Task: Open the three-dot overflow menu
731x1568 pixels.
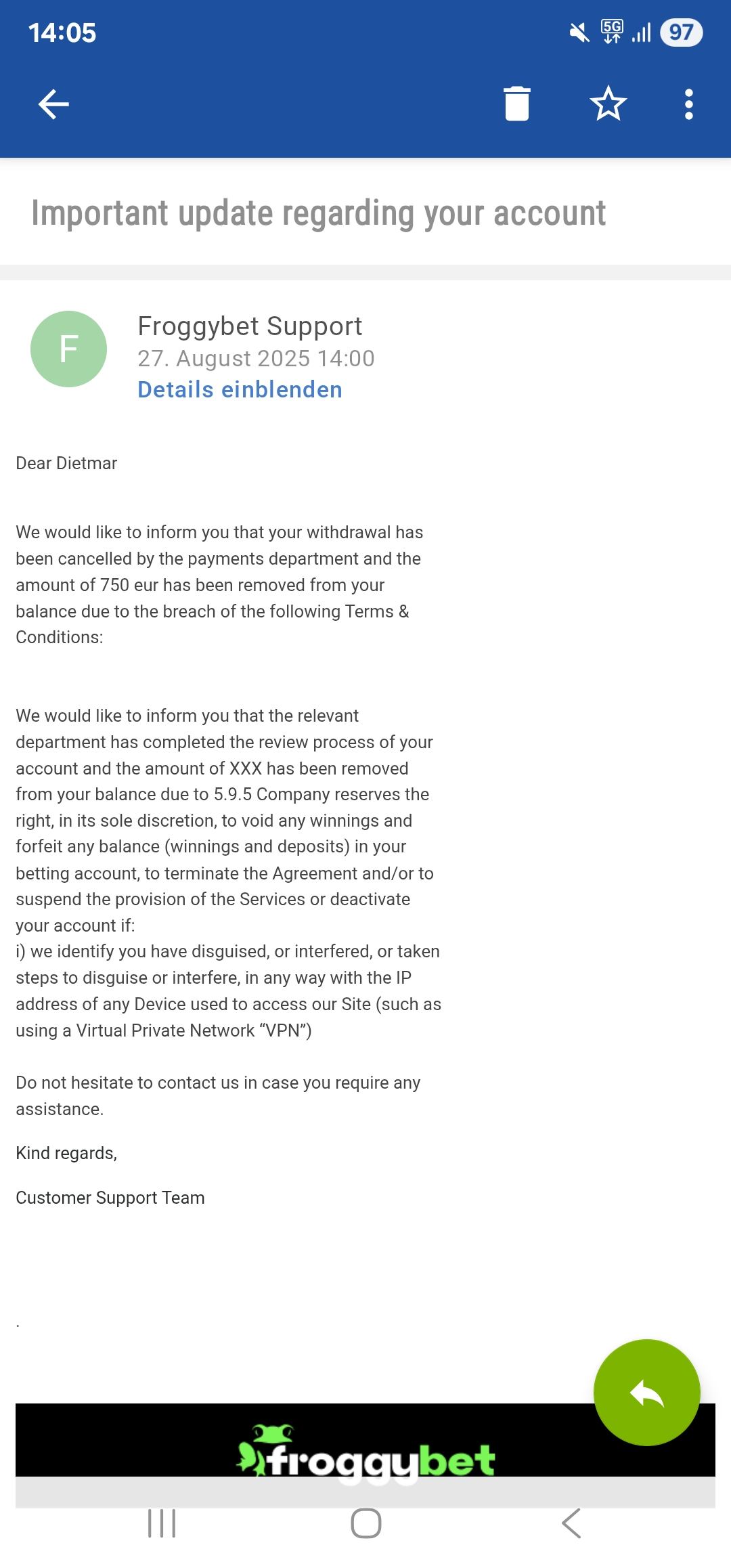Action: tap(688, 104)
